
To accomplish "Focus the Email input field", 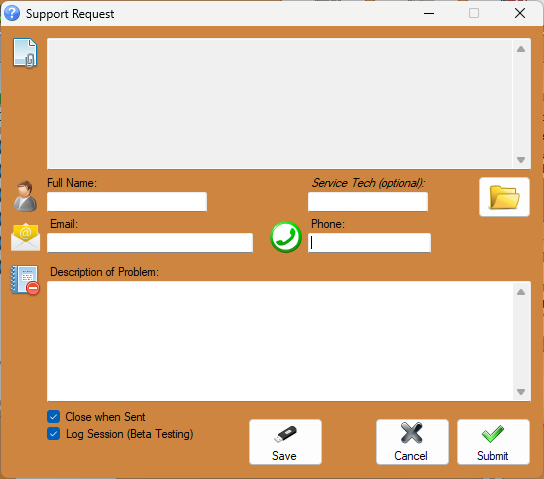I will [x=150, y=243].
